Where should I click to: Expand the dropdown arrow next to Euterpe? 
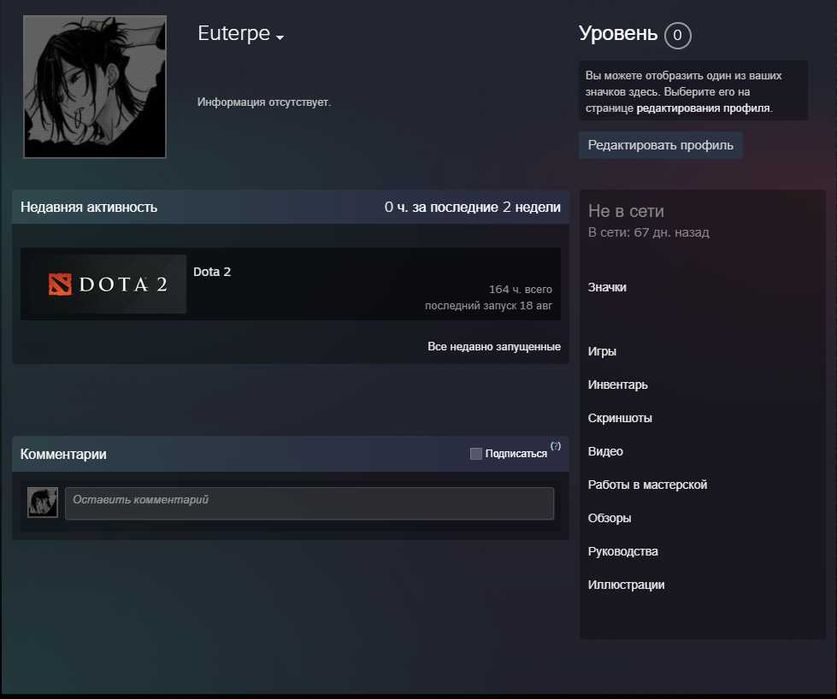[x=280, y=37]
